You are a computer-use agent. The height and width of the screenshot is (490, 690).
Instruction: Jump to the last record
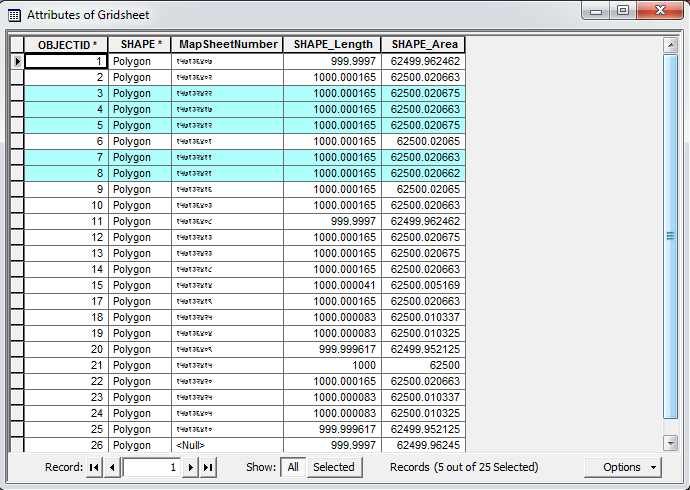click(208, 467)
